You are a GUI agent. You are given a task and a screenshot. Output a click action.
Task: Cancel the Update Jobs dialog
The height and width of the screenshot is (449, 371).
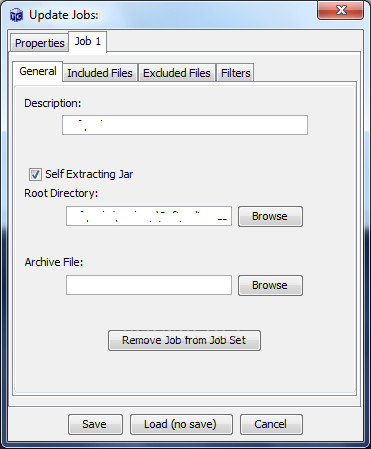(x=271, y=424)
